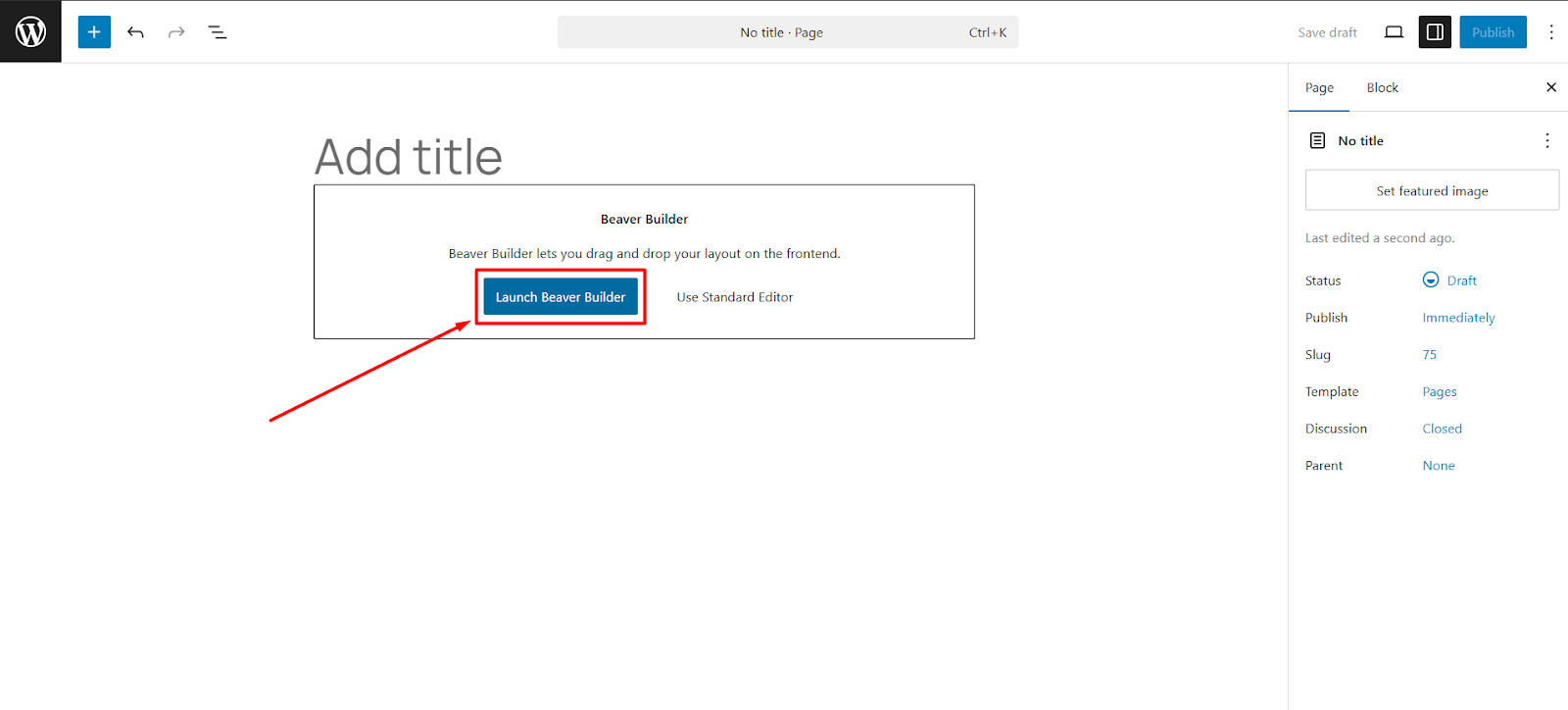Click the redo arrow icon

(176, 32)
